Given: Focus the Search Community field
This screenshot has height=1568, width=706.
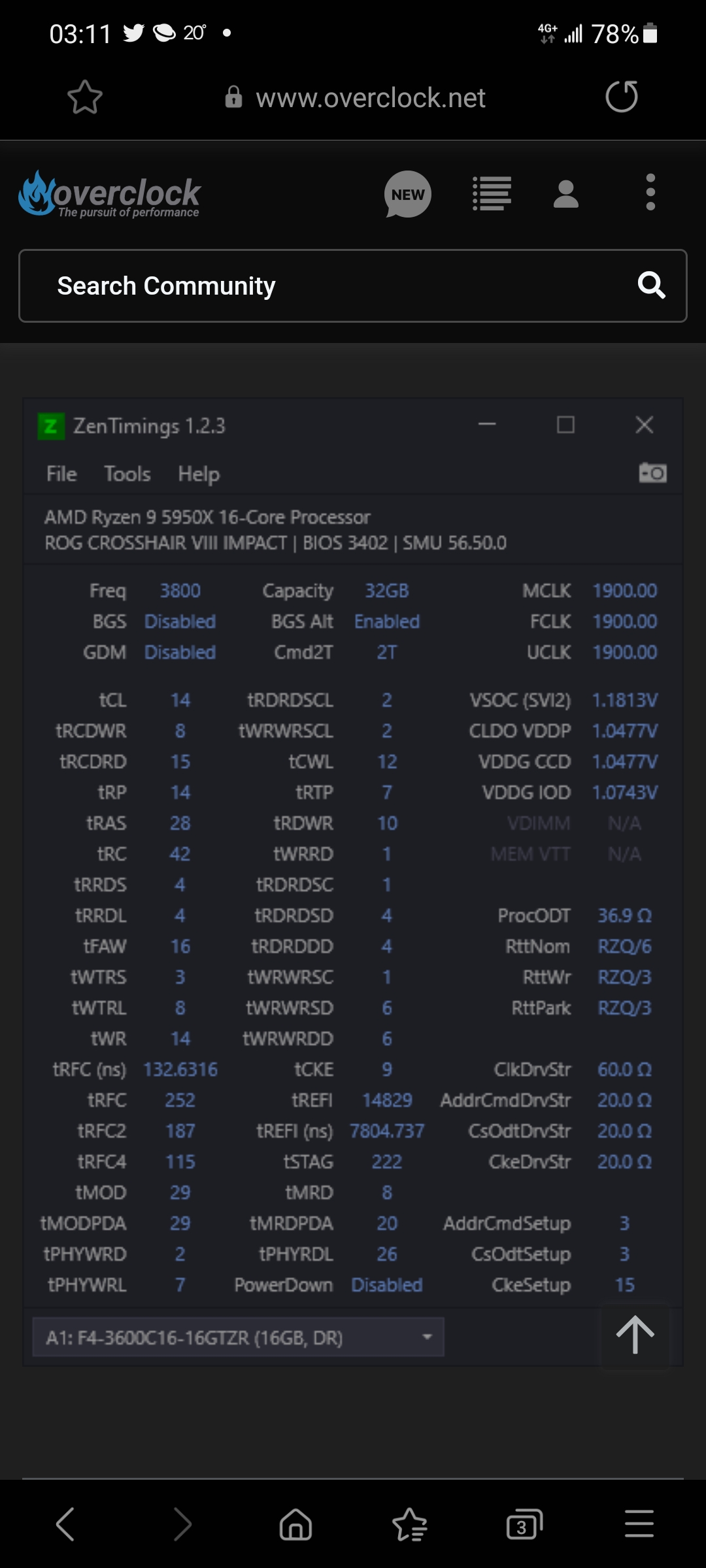Looking at the screenshot, I should [353, 286].
